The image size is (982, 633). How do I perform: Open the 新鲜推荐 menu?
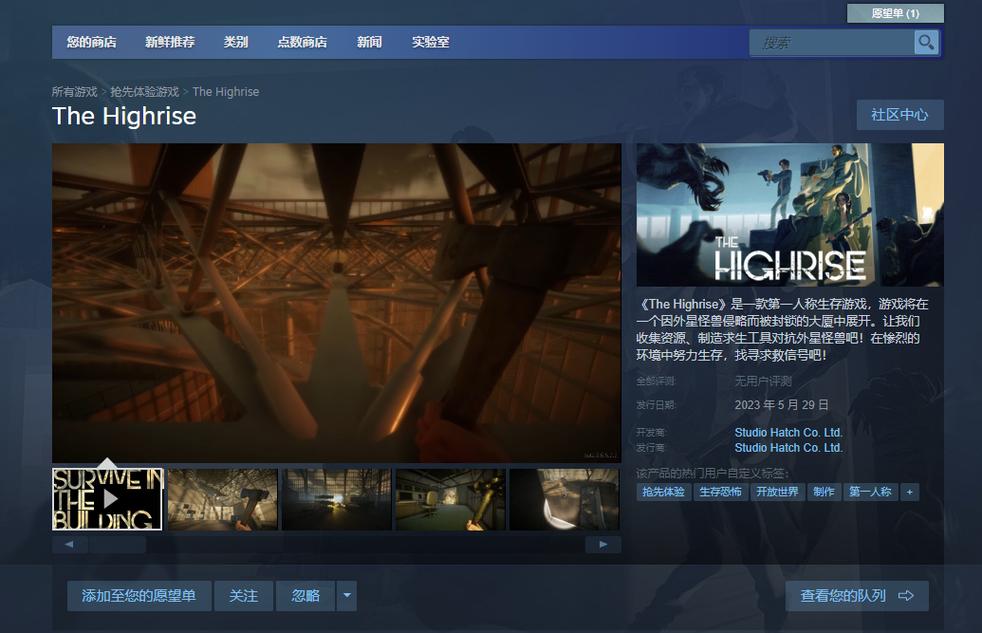click(170, 42)
